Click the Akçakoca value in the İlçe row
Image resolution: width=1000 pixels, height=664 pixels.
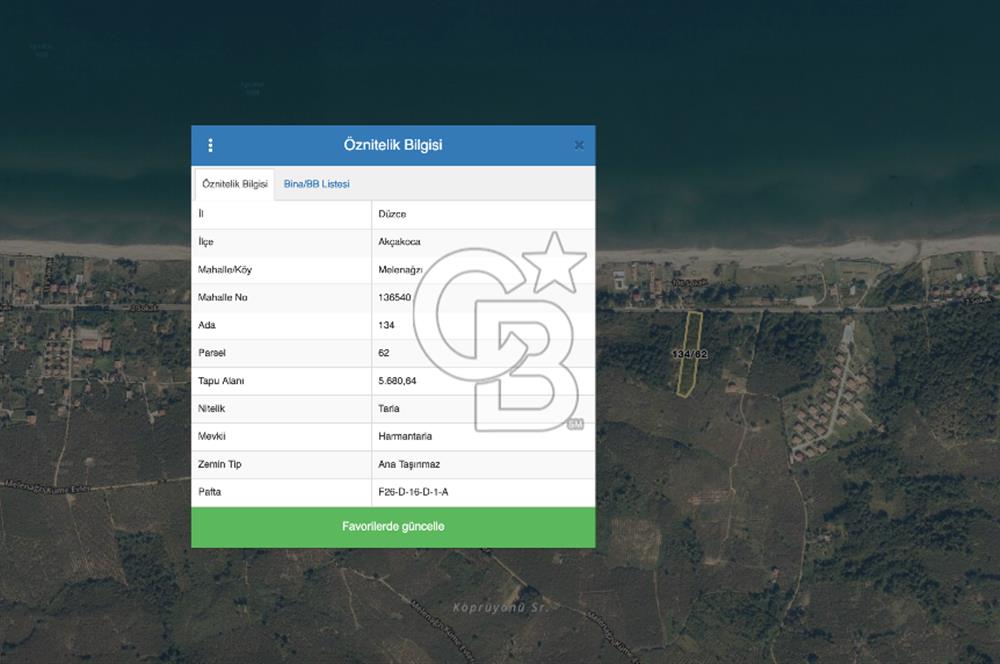[398, 242]
